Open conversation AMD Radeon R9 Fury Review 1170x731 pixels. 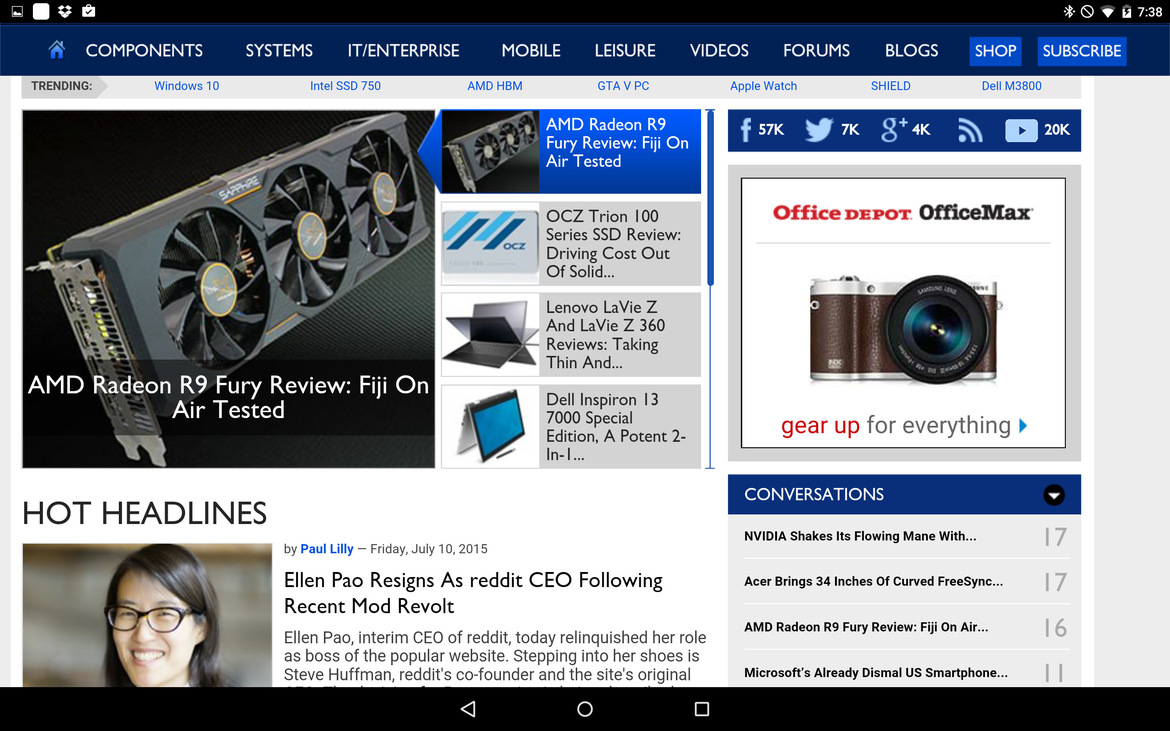pyautogui.click(x=866, y=627)
